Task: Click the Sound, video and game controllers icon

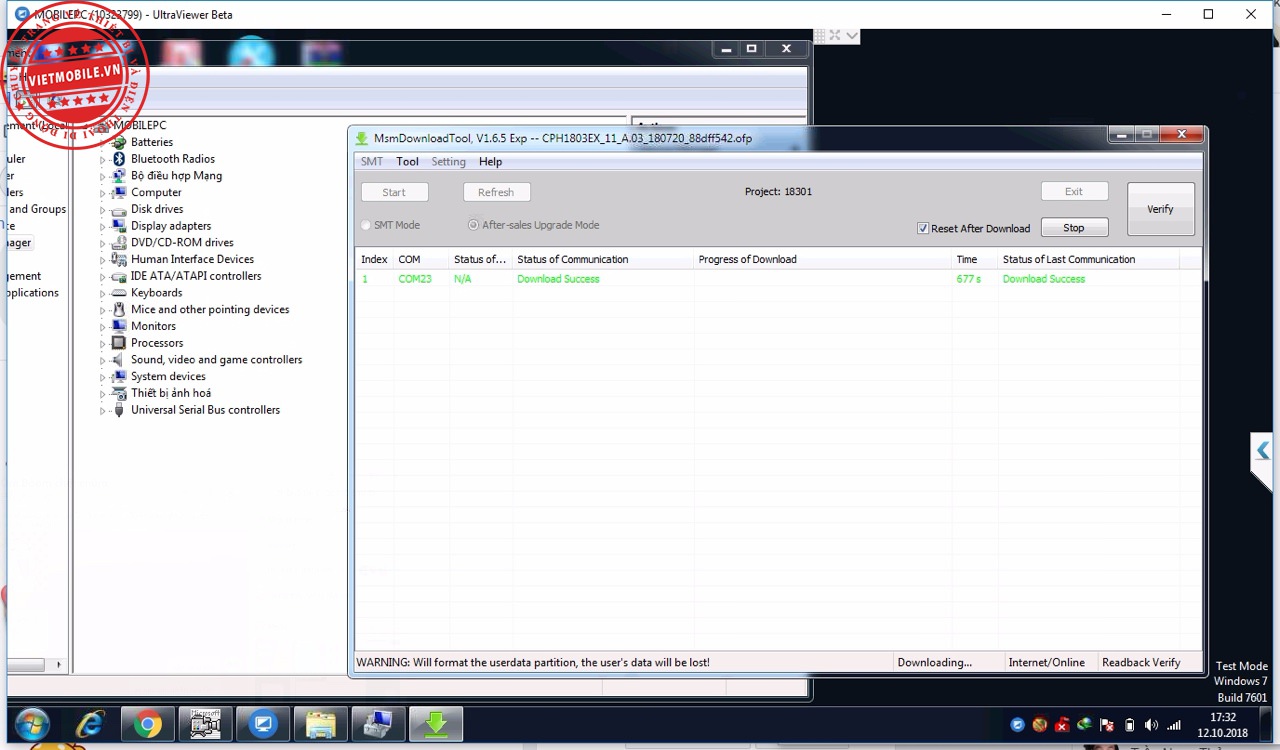Action: coord(119,360)
